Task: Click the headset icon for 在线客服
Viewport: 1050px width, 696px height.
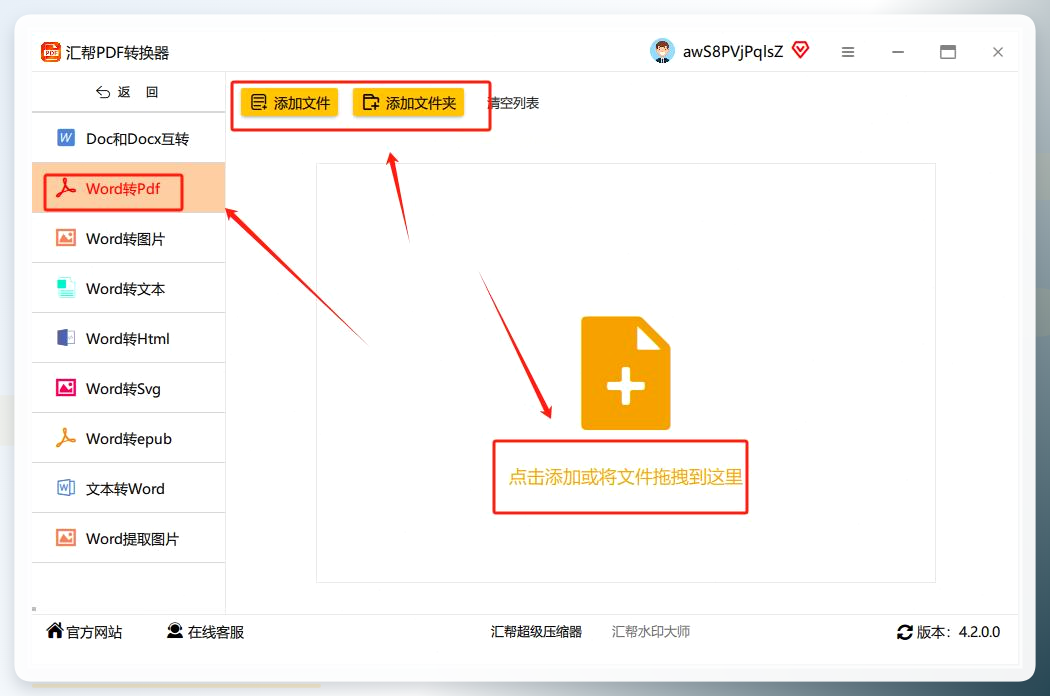Action: pyautogui.click(x=175, y=630)
